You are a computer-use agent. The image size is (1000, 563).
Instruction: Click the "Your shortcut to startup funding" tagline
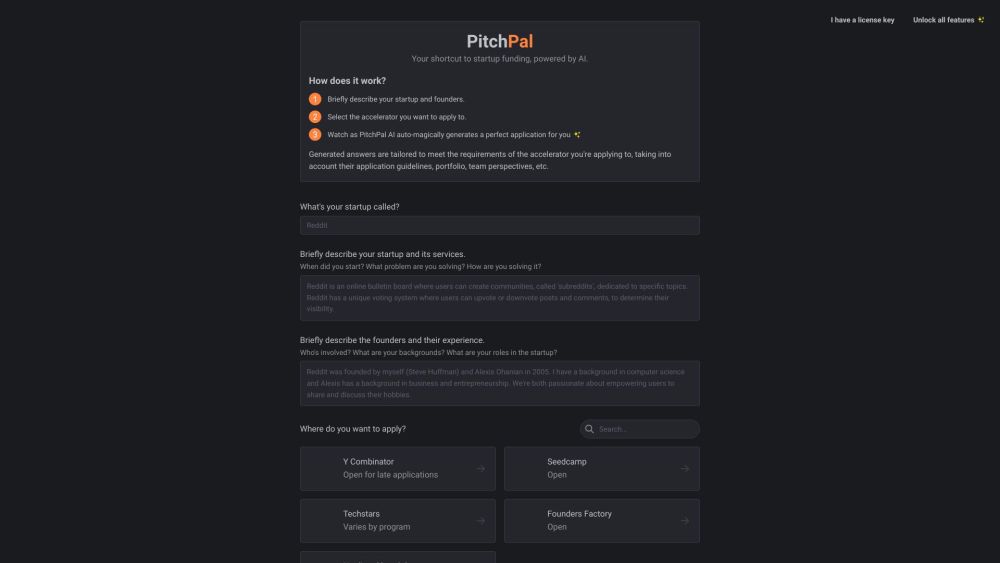pos(499,59)
